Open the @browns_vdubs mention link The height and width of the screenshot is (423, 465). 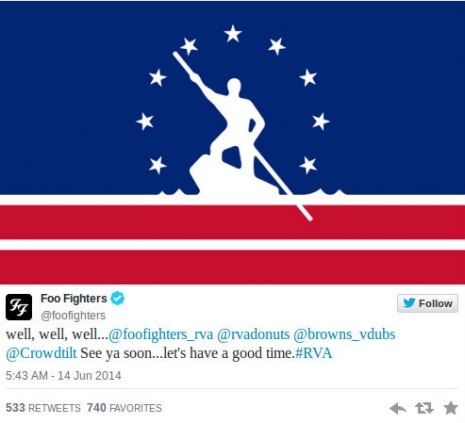pyautogui.click(x=344, y=334)
